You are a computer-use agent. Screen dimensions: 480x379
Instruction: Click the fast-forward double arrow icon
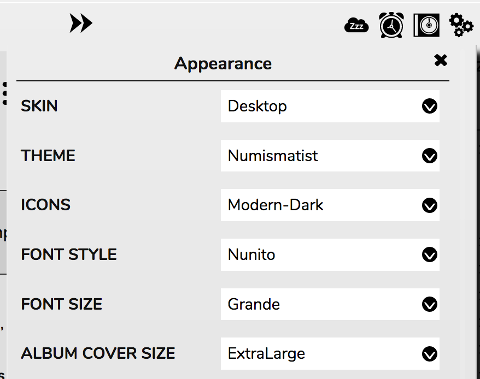coord(81,23)
